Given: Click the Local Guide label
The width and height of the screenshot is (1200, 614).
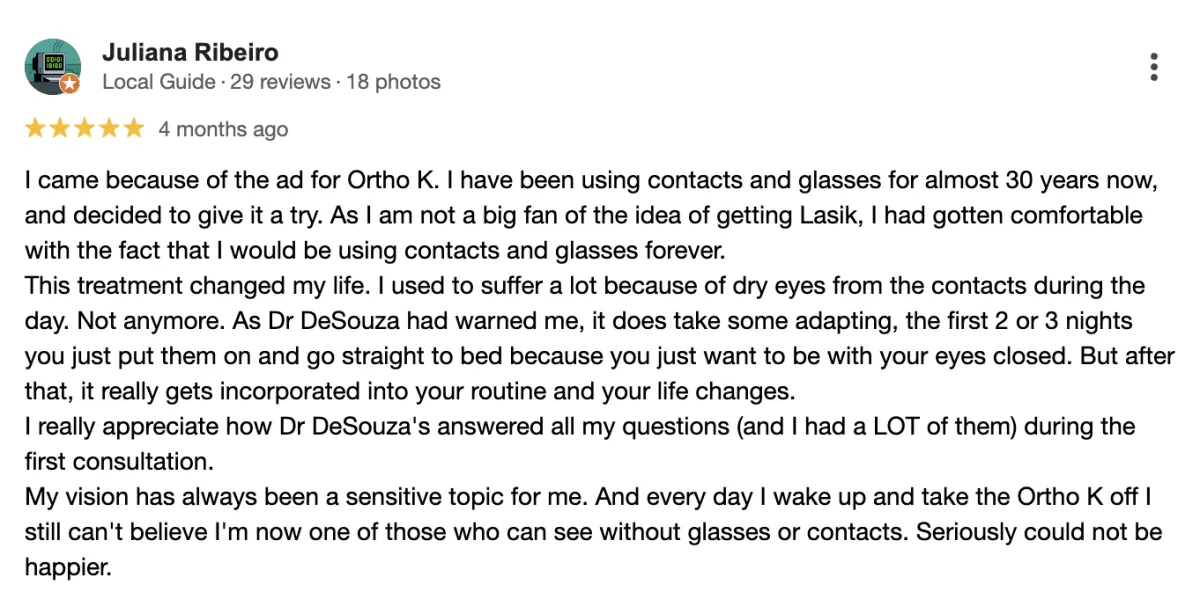Looking at the screenshot, I should click(159, 82).
